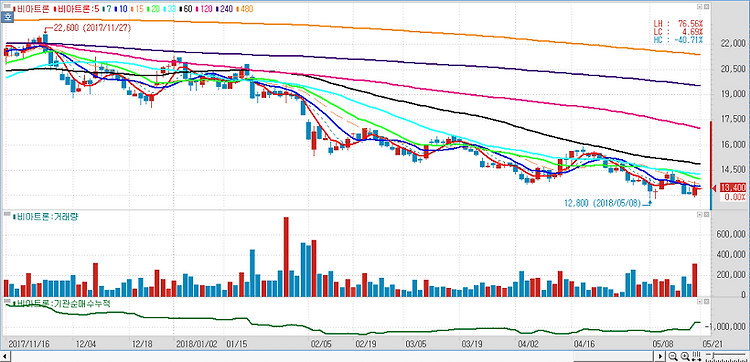The width and height of the screenshot is (750, 362).
Task: Click the tallest red volume bar
Action: click(x=286, y=257)
